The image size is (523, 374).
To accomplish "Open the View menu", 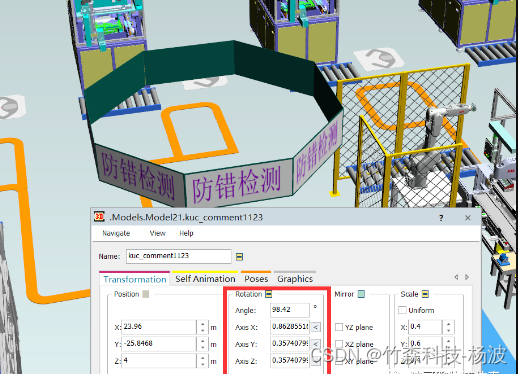I will point(157,233).
